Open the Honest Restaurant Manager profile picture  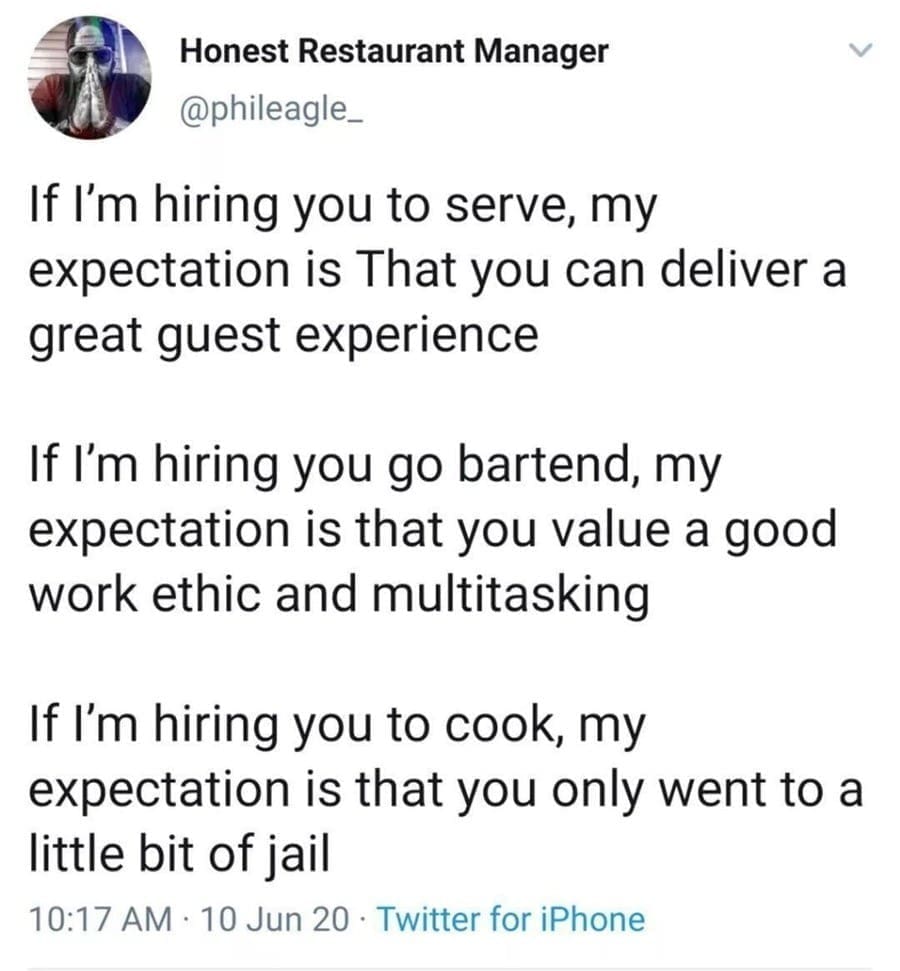pyautogui.click(x=90, y=78)
